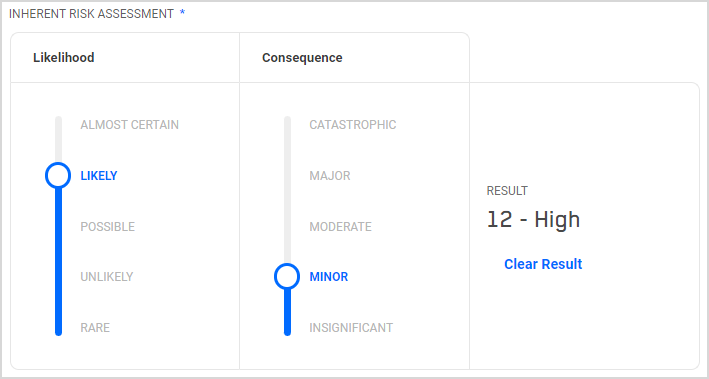Click the grey likelihood track above Likely
Image resolution: width=709 pixels, height=379 pixels.
[58, 139]
